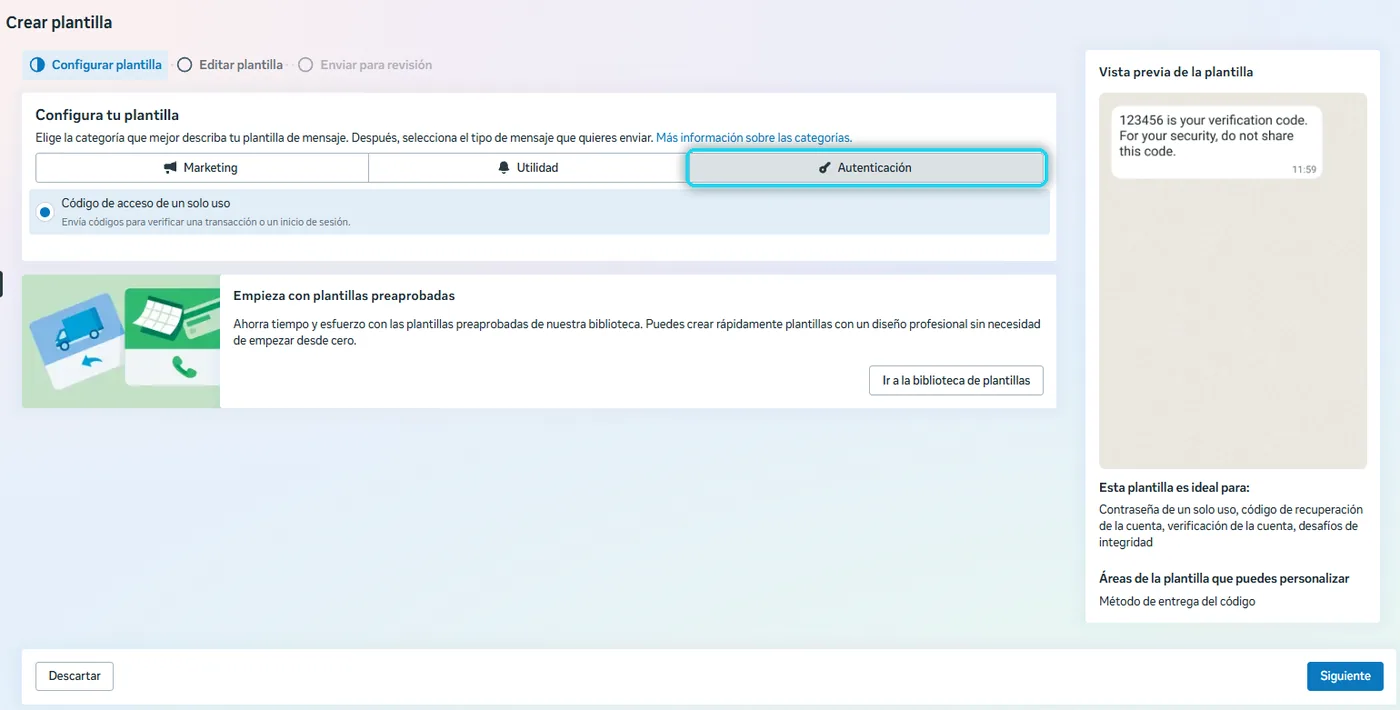Click the calendar icon in the illustration
The height and width of the screenshot is (710, 1400).
[x=161, y=316]
